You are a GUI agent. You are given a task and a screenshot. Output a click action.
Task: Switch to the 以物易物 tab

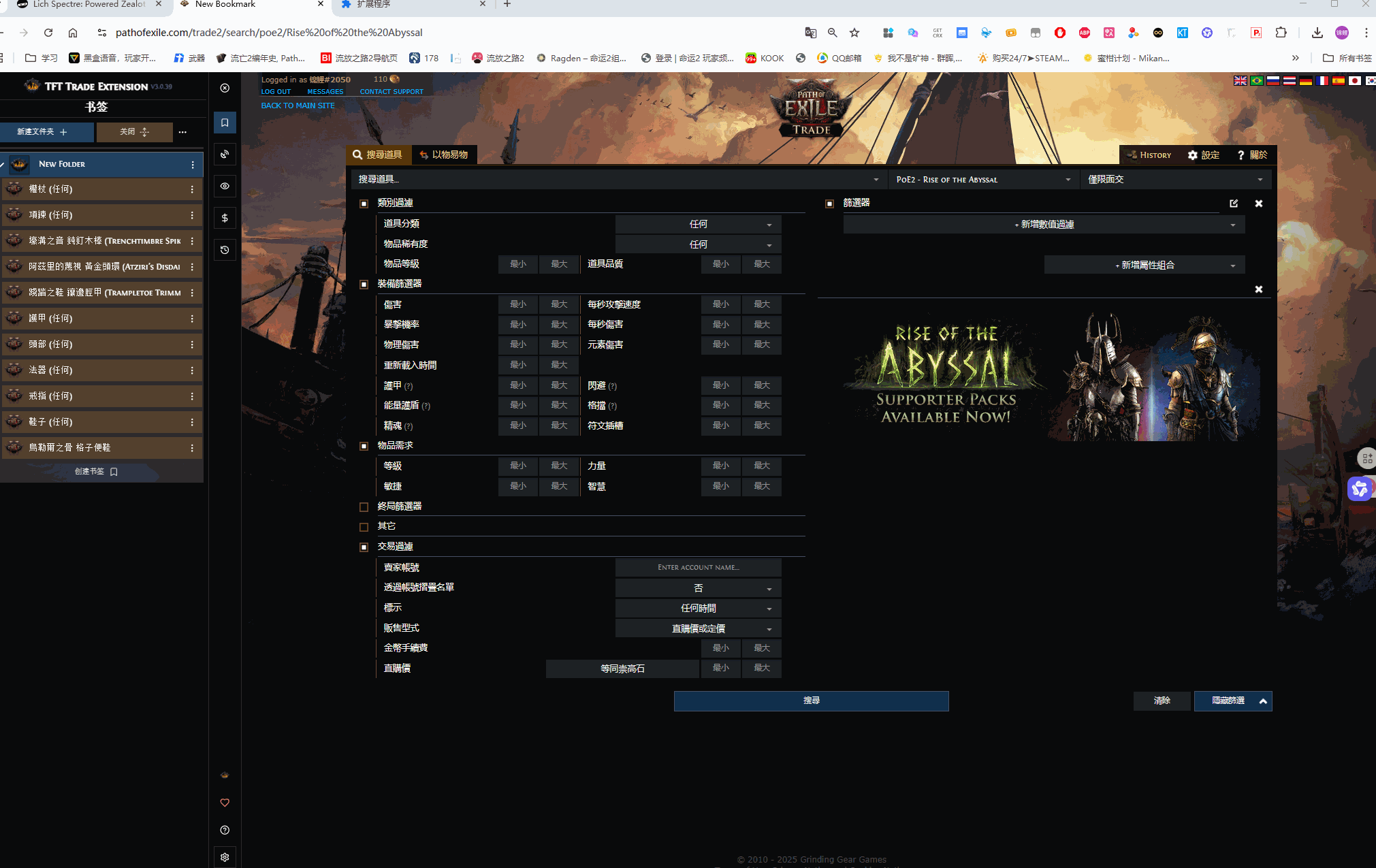444,155
